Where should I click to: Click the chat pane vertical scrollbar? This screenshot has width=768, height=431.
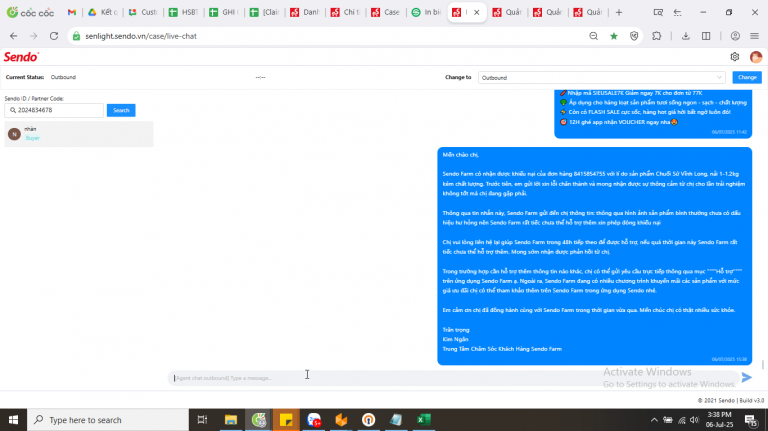[763, 364]
